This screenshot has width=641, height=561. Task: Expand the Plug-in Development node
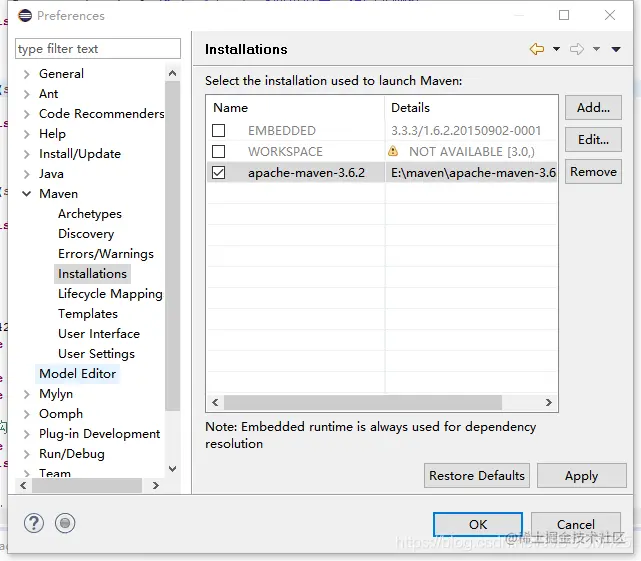[x=27, y=434]
